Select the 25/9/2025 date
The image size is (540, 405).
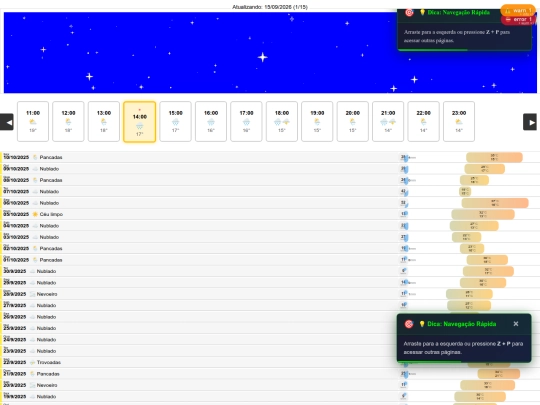pos(15,328)
